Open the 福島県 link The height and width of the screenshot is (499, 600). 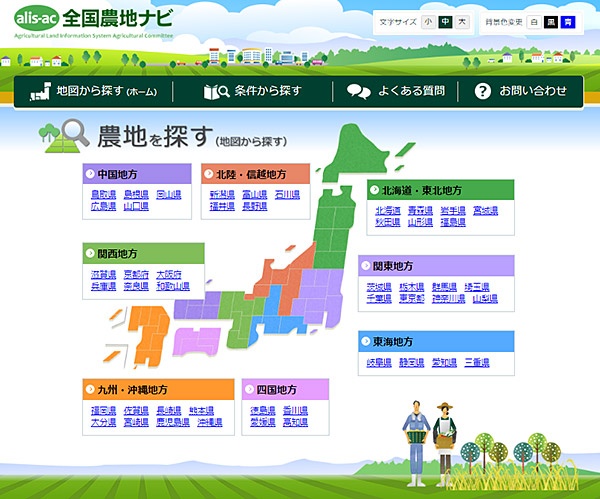(x=453, y=222)
